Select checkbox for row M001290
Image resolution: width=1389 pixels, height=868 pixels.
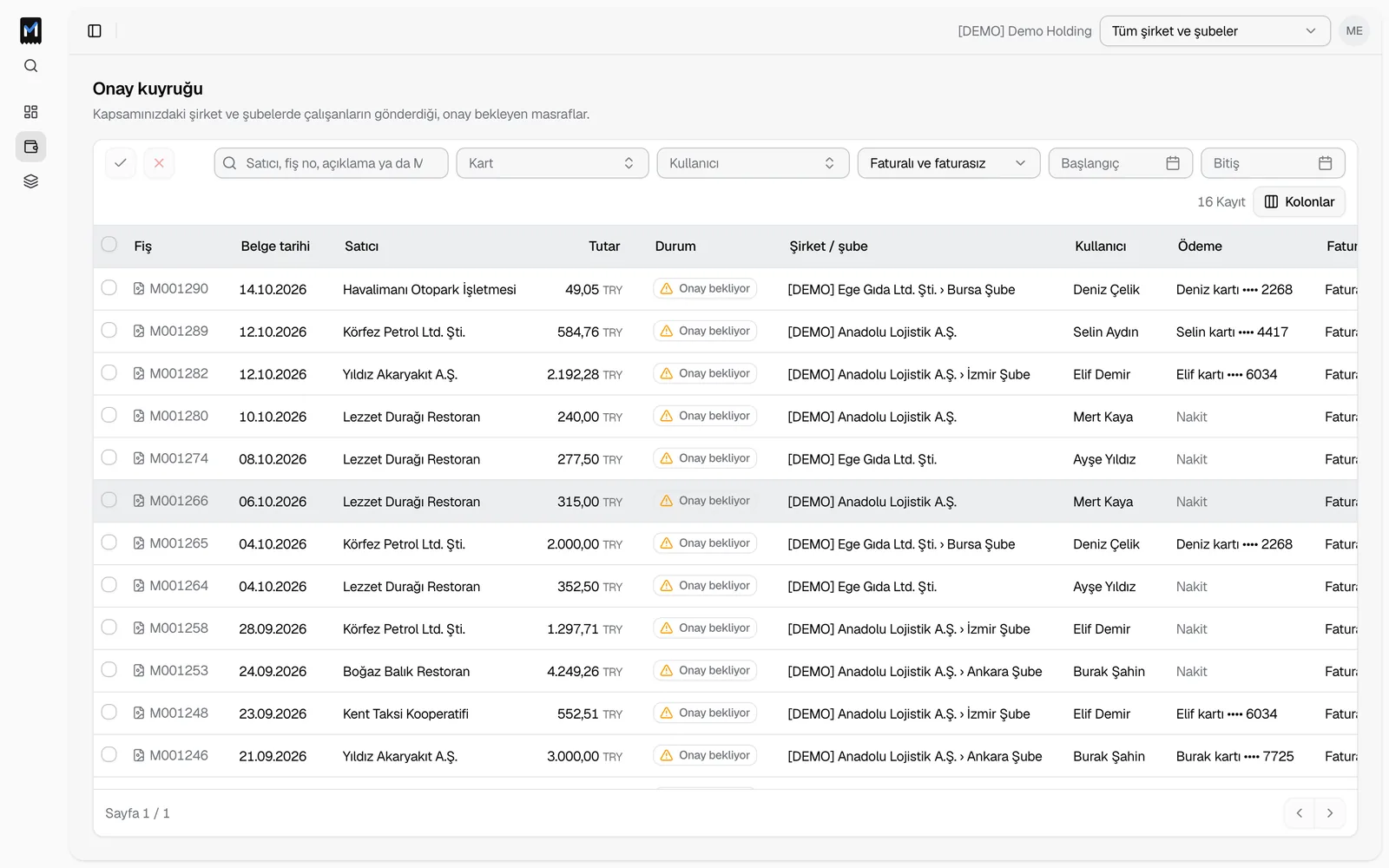[x=109, y=287]
